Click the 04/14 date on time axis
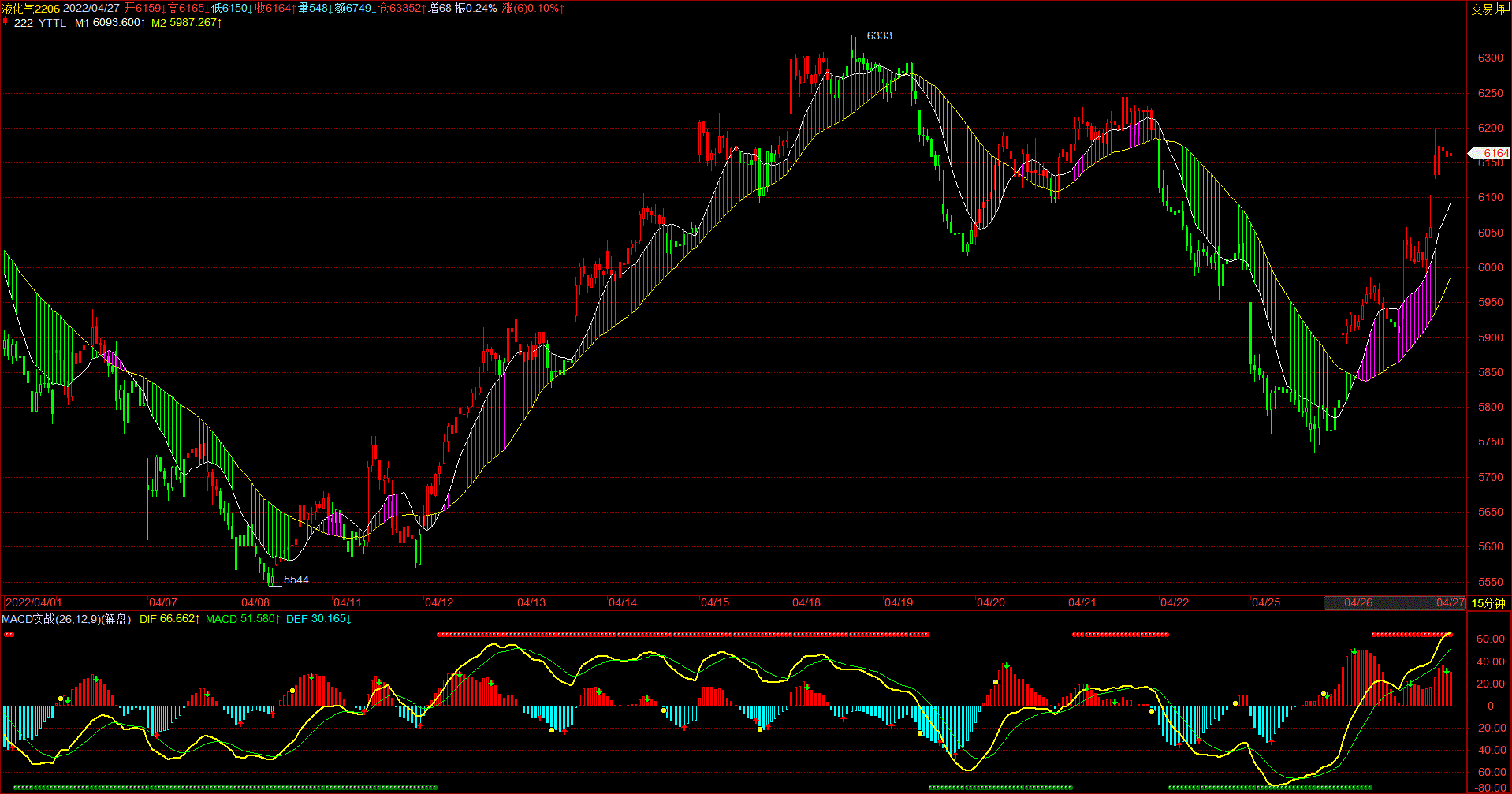This screenshot has height=794, width=1512. [623, 602]
